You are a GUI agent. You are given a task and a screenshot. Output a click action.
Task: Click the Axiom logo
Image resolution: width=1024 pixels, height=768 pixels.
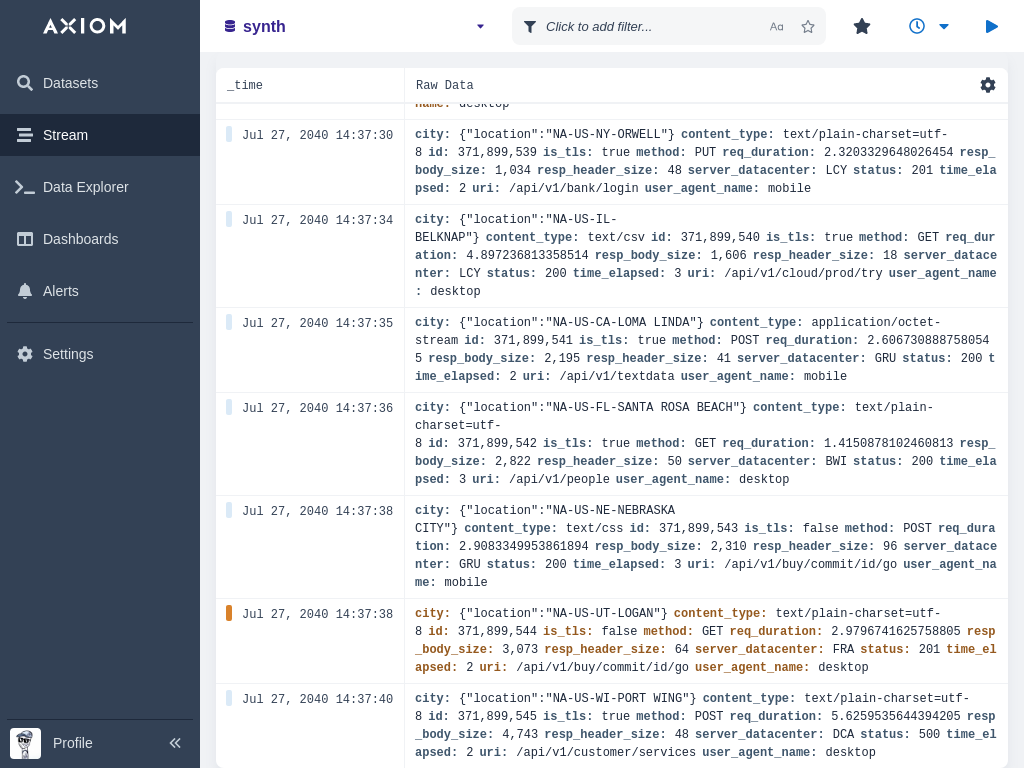[85, 26]
